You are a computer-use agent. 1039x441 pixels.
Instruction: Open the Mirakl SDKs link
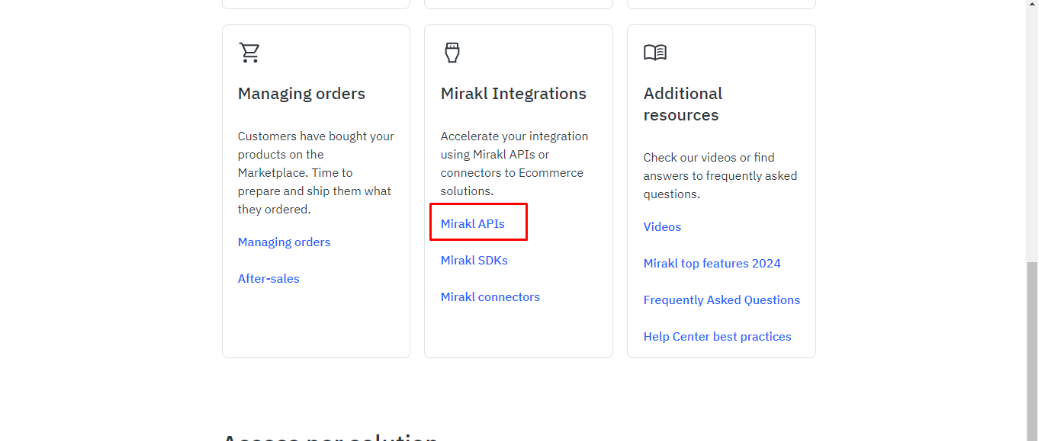pyautogui.click(x=474, y=260)
